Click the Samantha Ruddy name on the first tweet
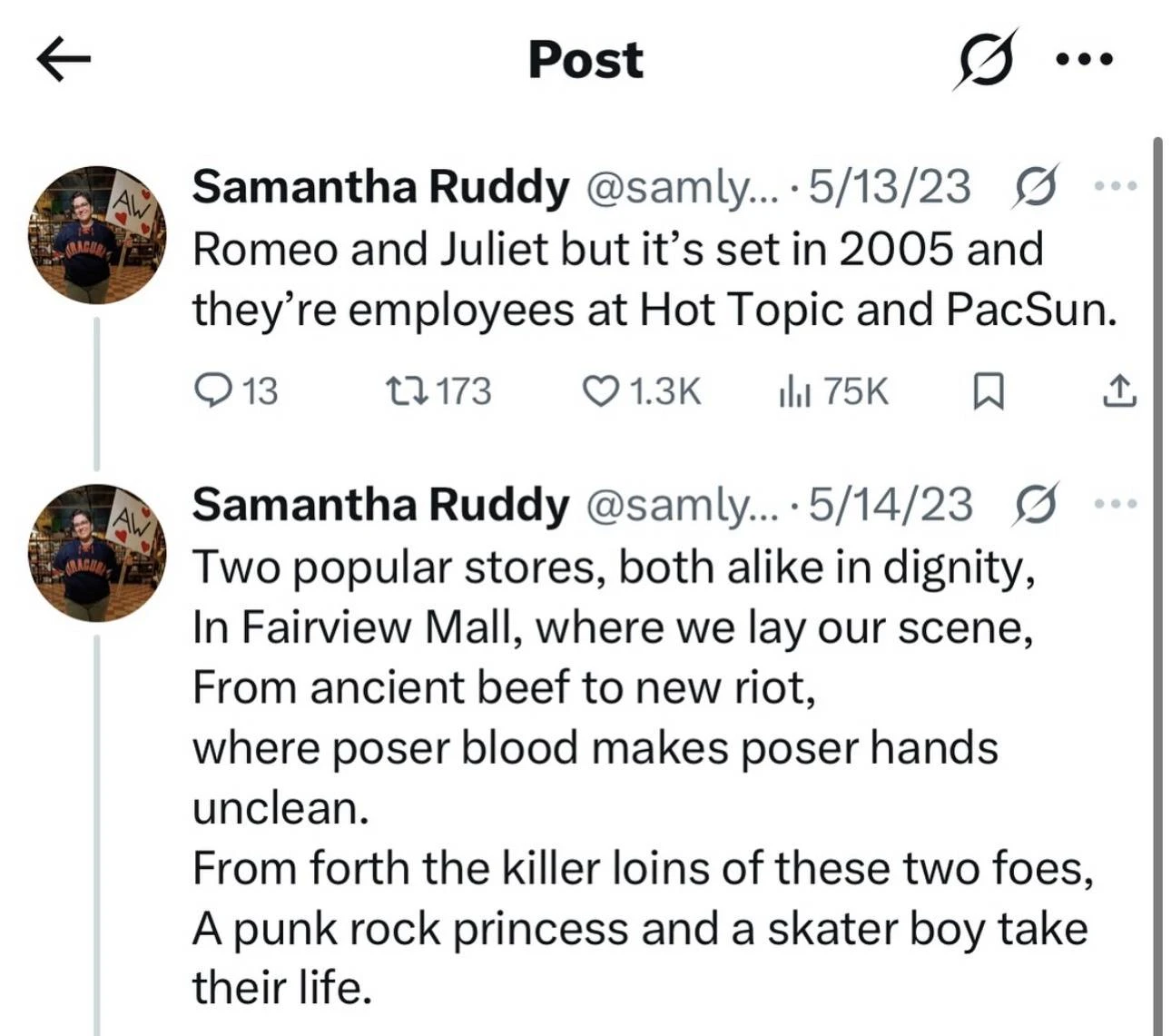 (x=380, y=187)
